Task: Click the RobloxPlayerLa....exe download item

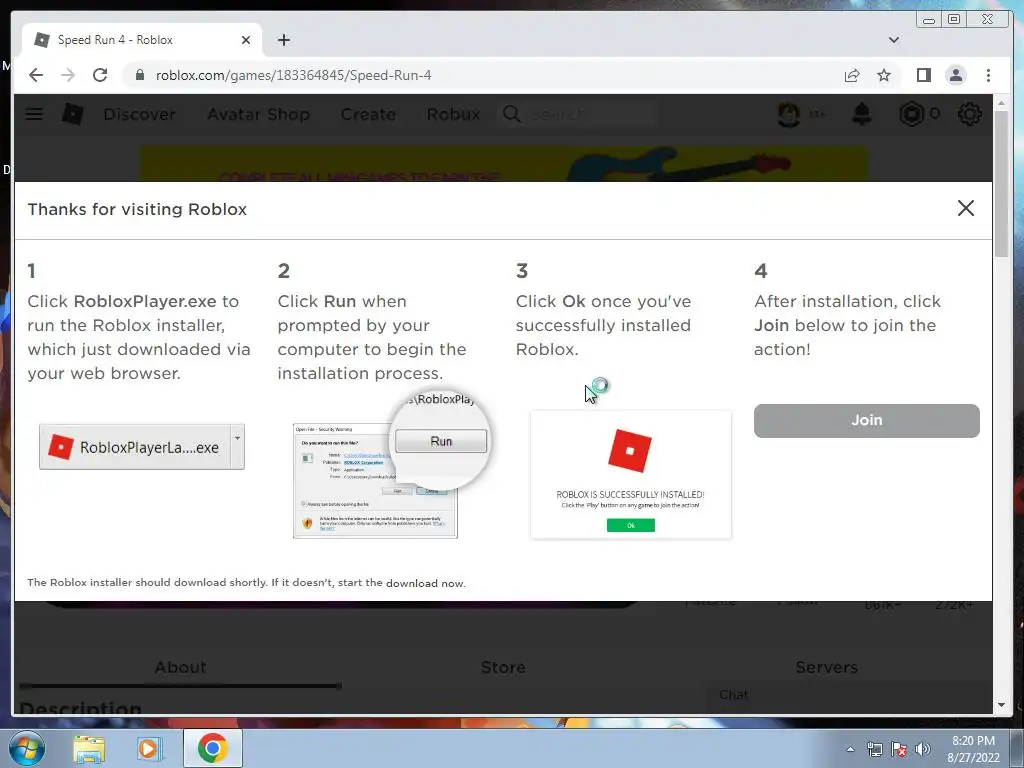Action: [x=135, y=447]
